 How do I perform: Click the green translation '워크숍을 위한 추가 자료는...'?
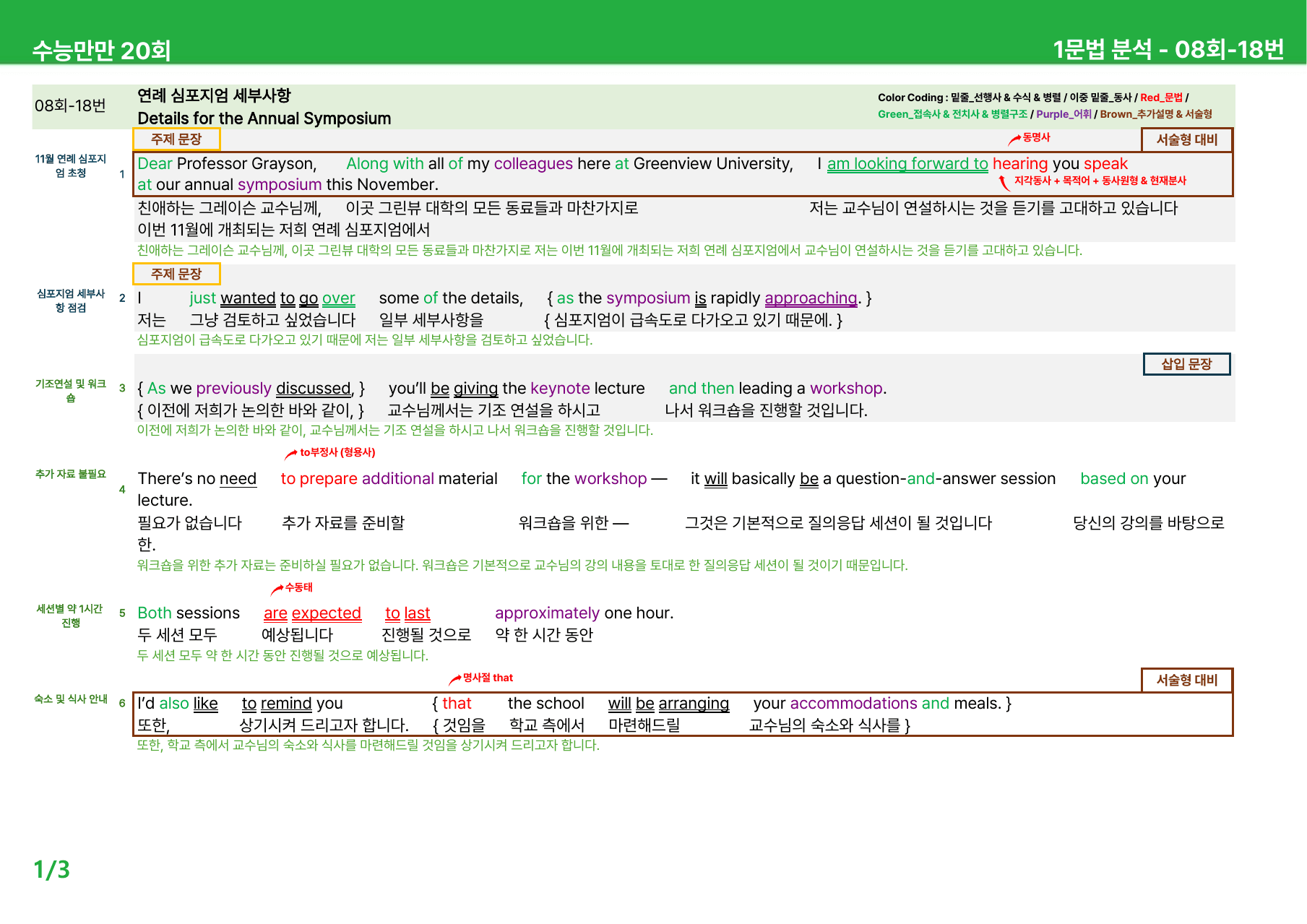(x=522, y=565)
